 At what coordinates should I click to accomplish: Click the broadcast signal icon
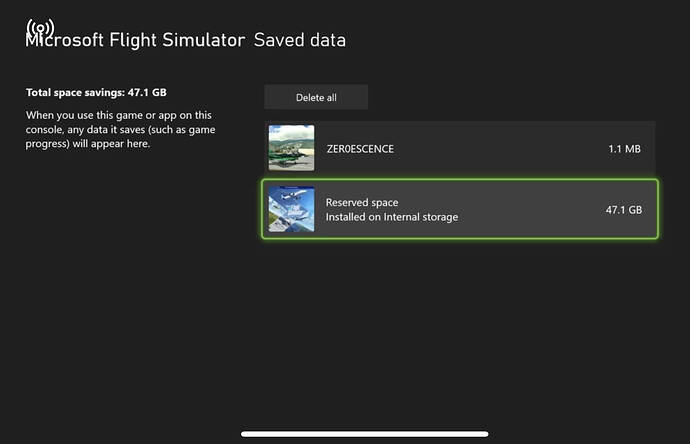click(40, 27)
